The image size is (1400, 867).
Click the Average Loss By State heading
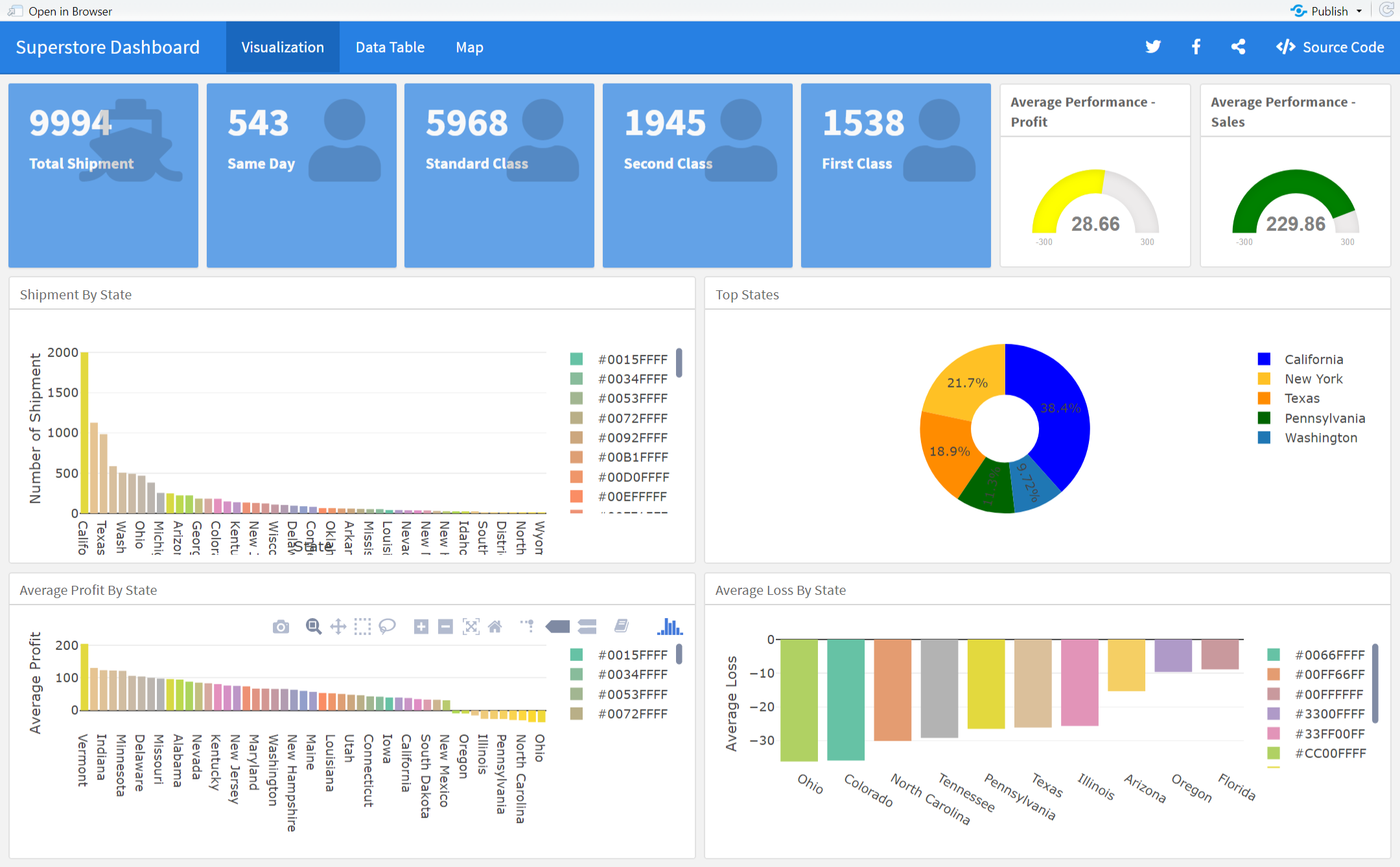780,590
